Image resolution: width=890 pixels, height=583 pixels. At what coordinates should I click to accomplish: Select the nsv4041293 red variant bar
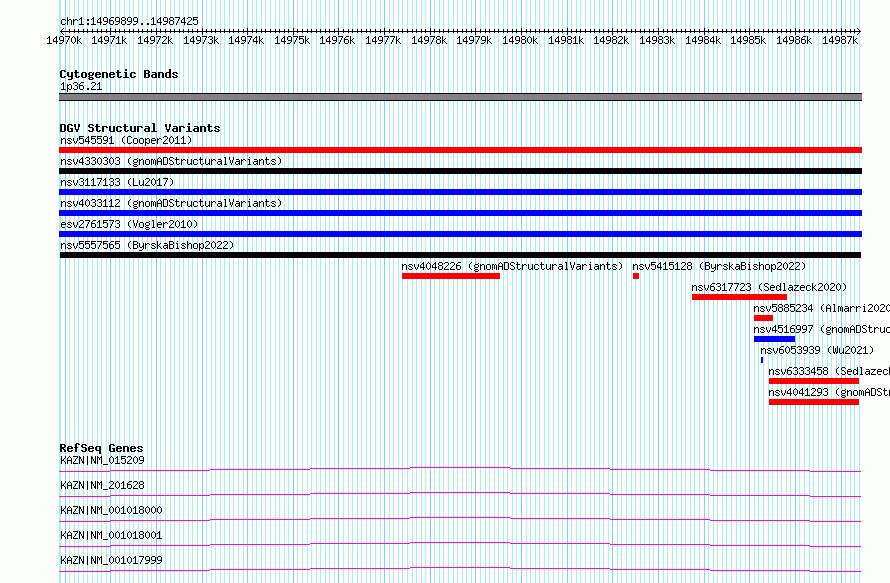pyautogui.click(x=814, y=402)
